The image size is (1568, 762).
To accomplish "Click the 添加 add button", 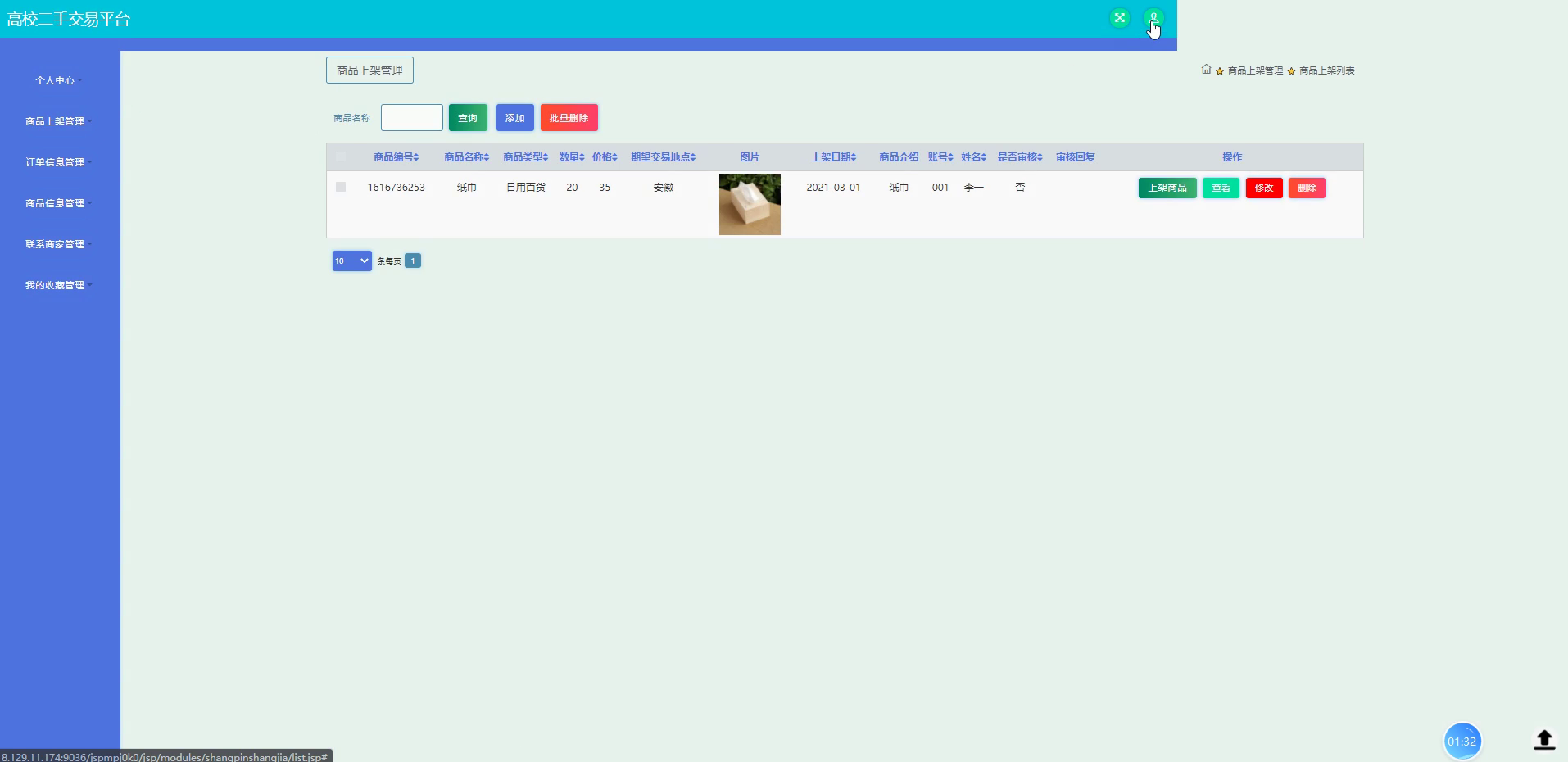I will tap(515, 118).
